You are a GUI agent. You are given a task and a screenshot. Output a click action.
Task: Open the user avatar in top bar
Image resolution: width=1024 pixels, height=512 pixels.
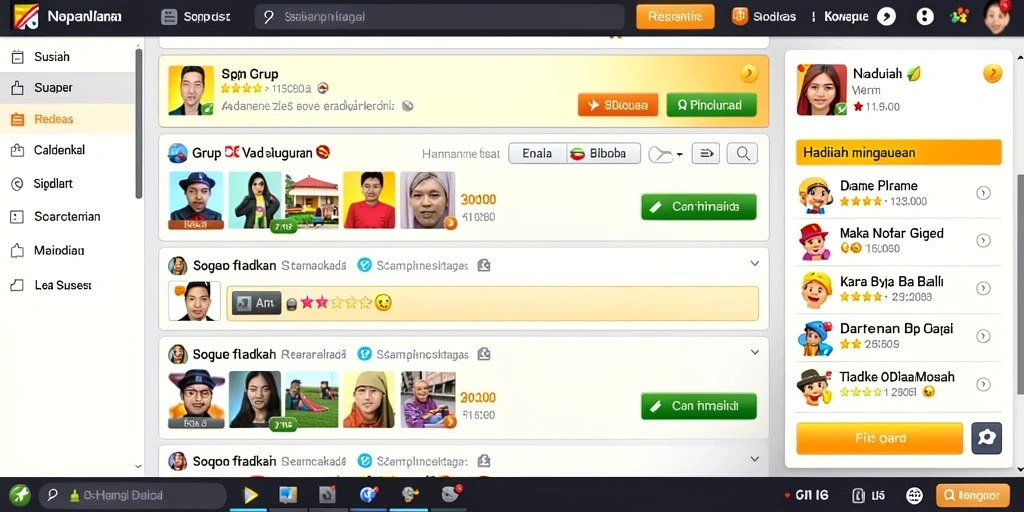[997, 17]
